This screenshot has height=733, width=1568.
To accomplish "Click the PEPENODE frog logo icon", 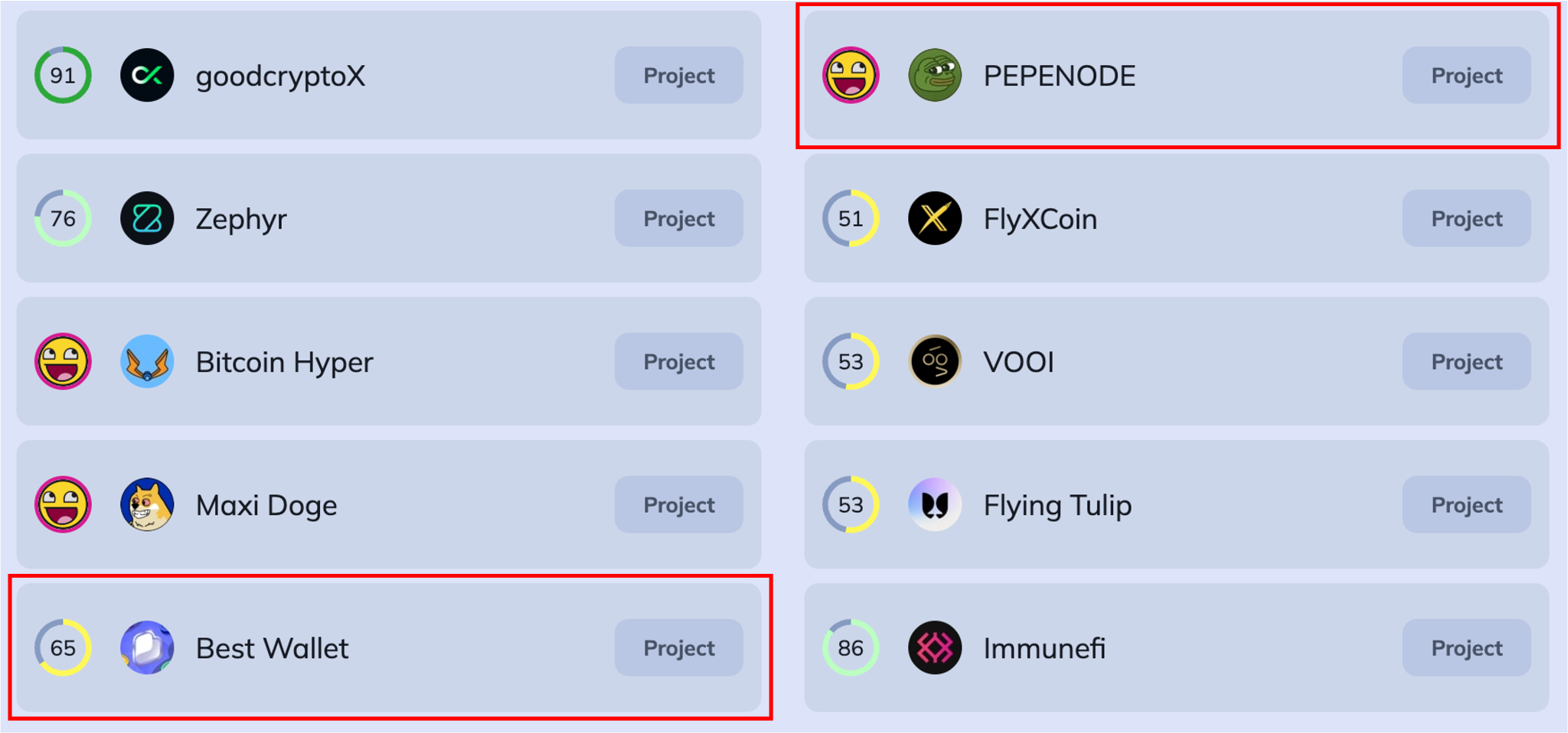I will tap(935, 75).
